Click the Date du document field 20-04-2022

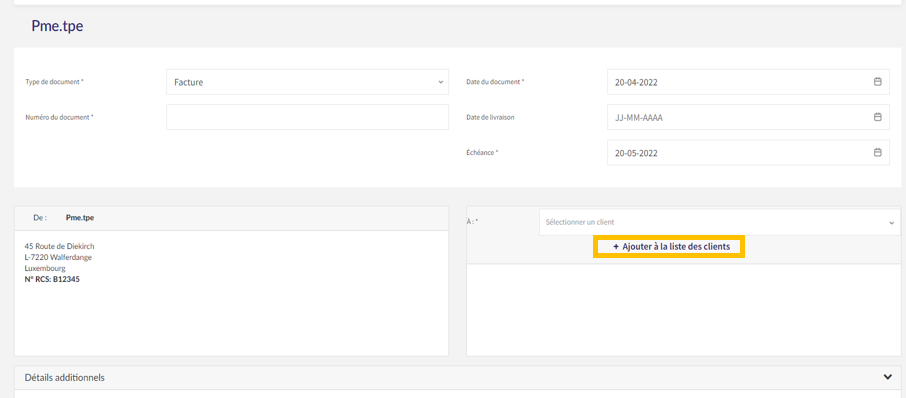[x=748, y=82]
